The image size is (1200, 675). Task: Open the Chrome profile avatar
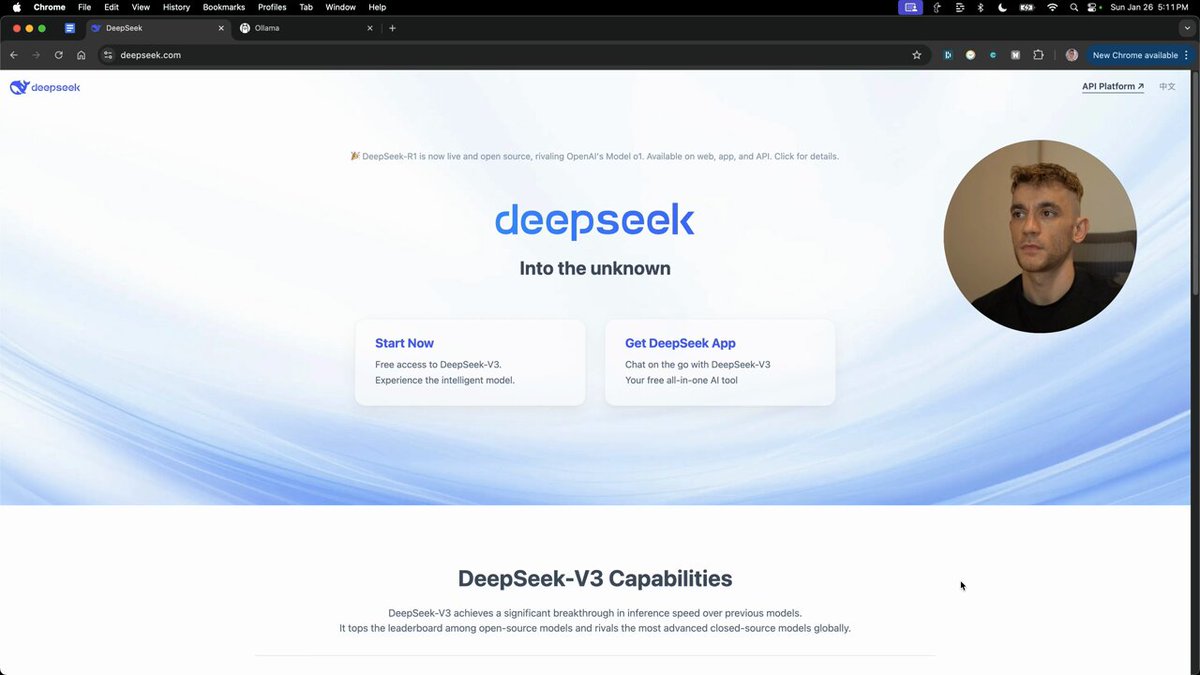(x=1072, y=55)
